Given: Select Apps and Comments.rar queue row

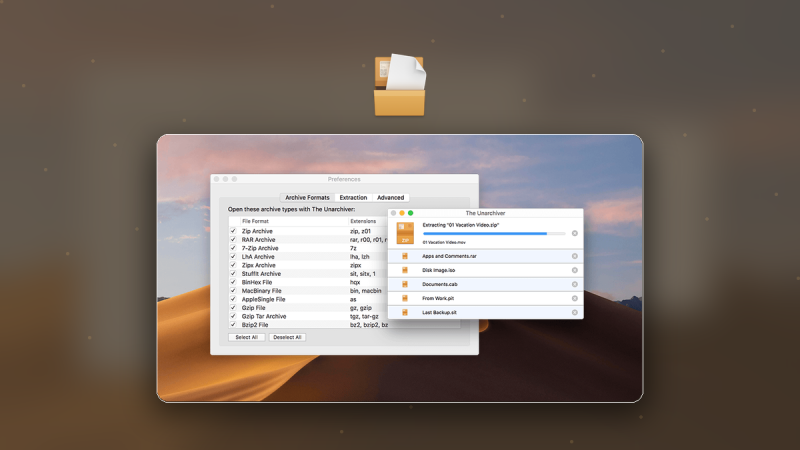Looking at the screenshot, I should click(x=485, y=256).
